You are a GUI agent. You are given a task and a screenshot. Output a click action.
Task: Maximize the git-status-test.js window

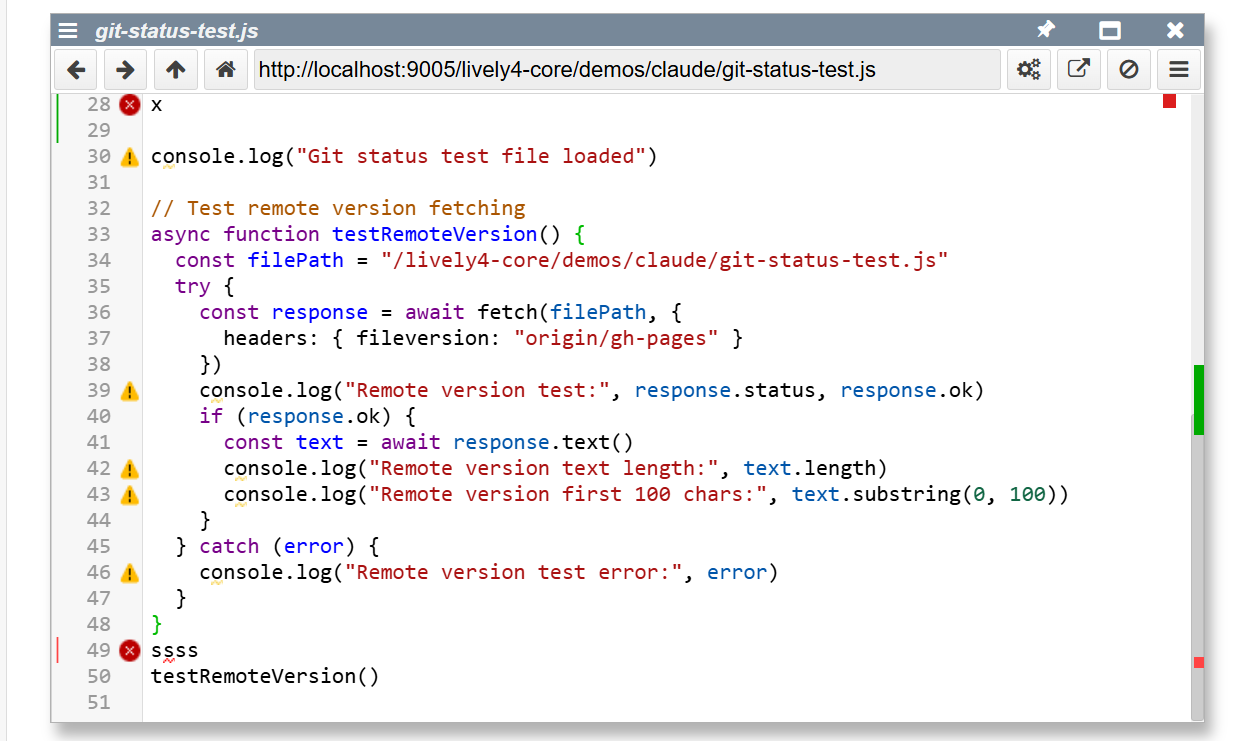tap(1110, 30)
